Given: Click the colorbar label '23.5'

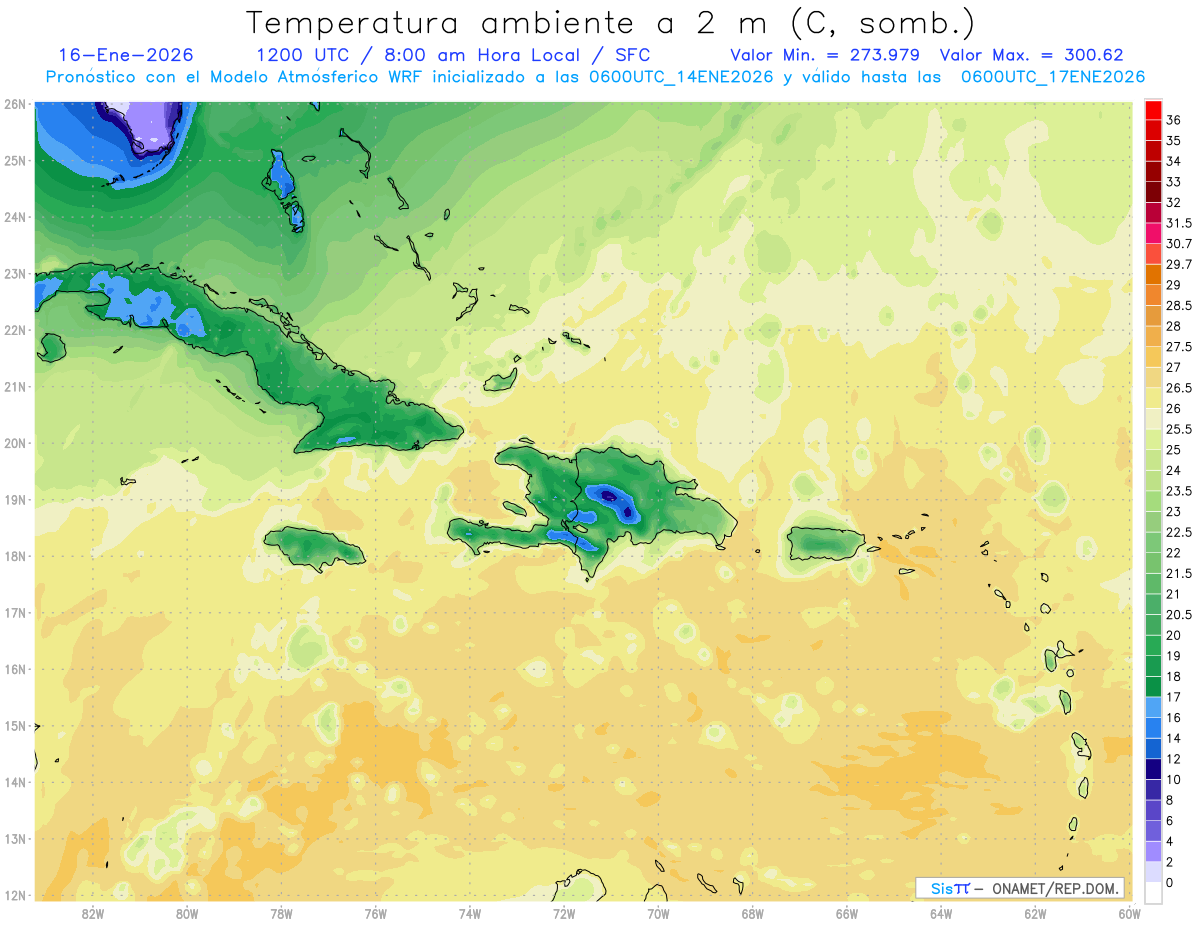Looking at the screenshot, I should point(1179,491).
